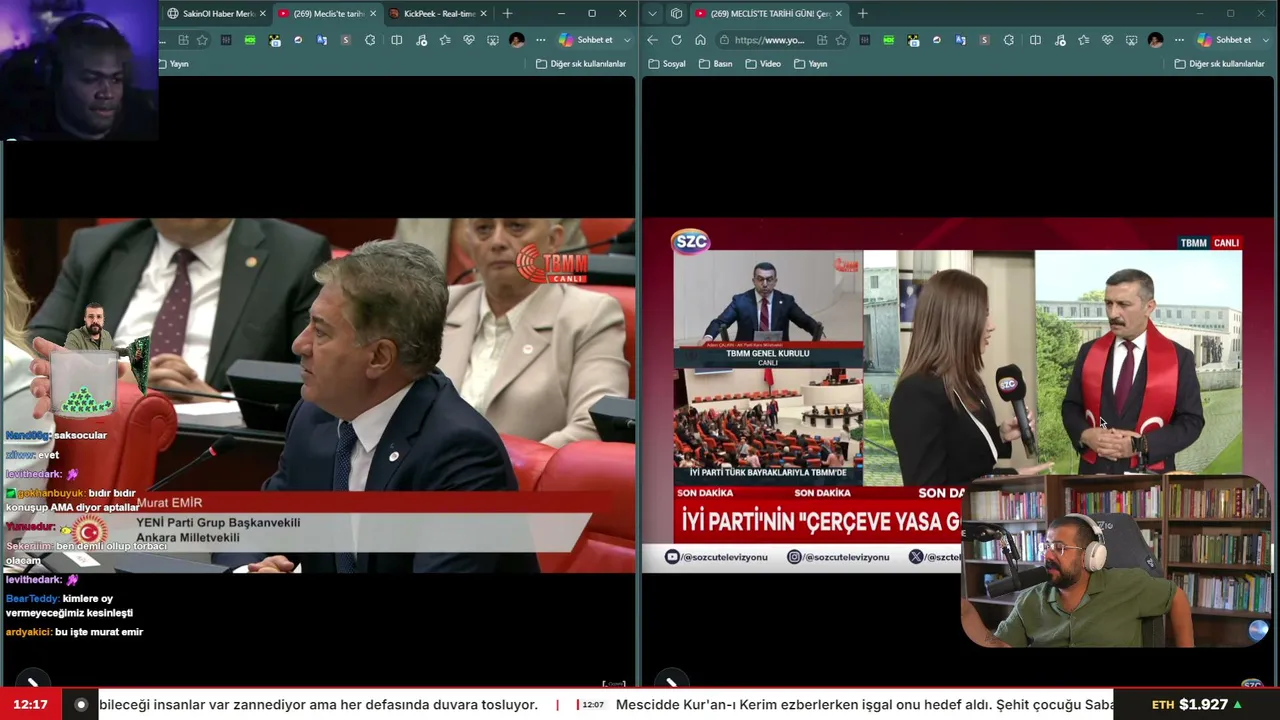Screen dimensions: 1280x720
Task: Go to home page in right browser window
Action: [x=700, y=40]
